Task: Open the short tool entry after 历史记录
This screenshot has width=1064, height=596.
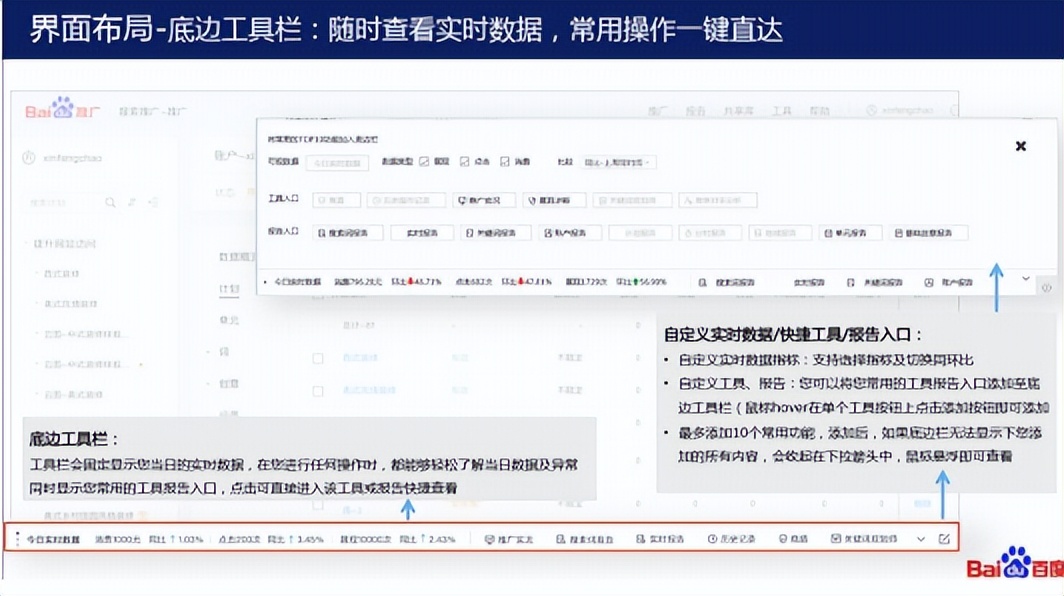Action: pos(793,539)
